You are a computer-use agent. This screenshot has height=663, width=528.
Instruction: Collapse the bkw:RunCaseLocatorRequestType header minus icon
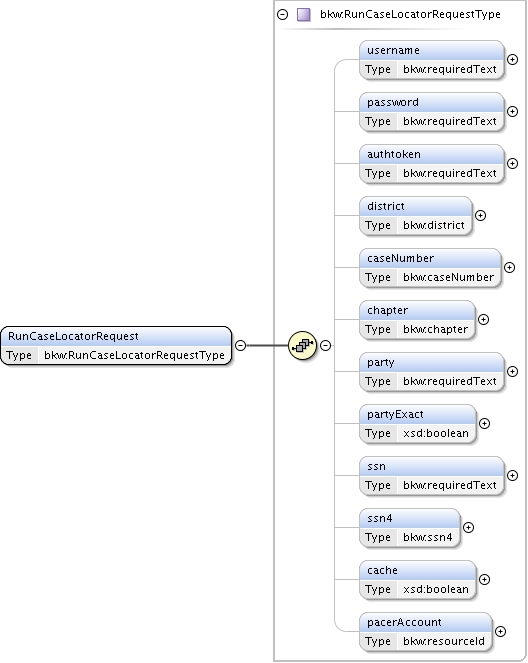point(282,14)
